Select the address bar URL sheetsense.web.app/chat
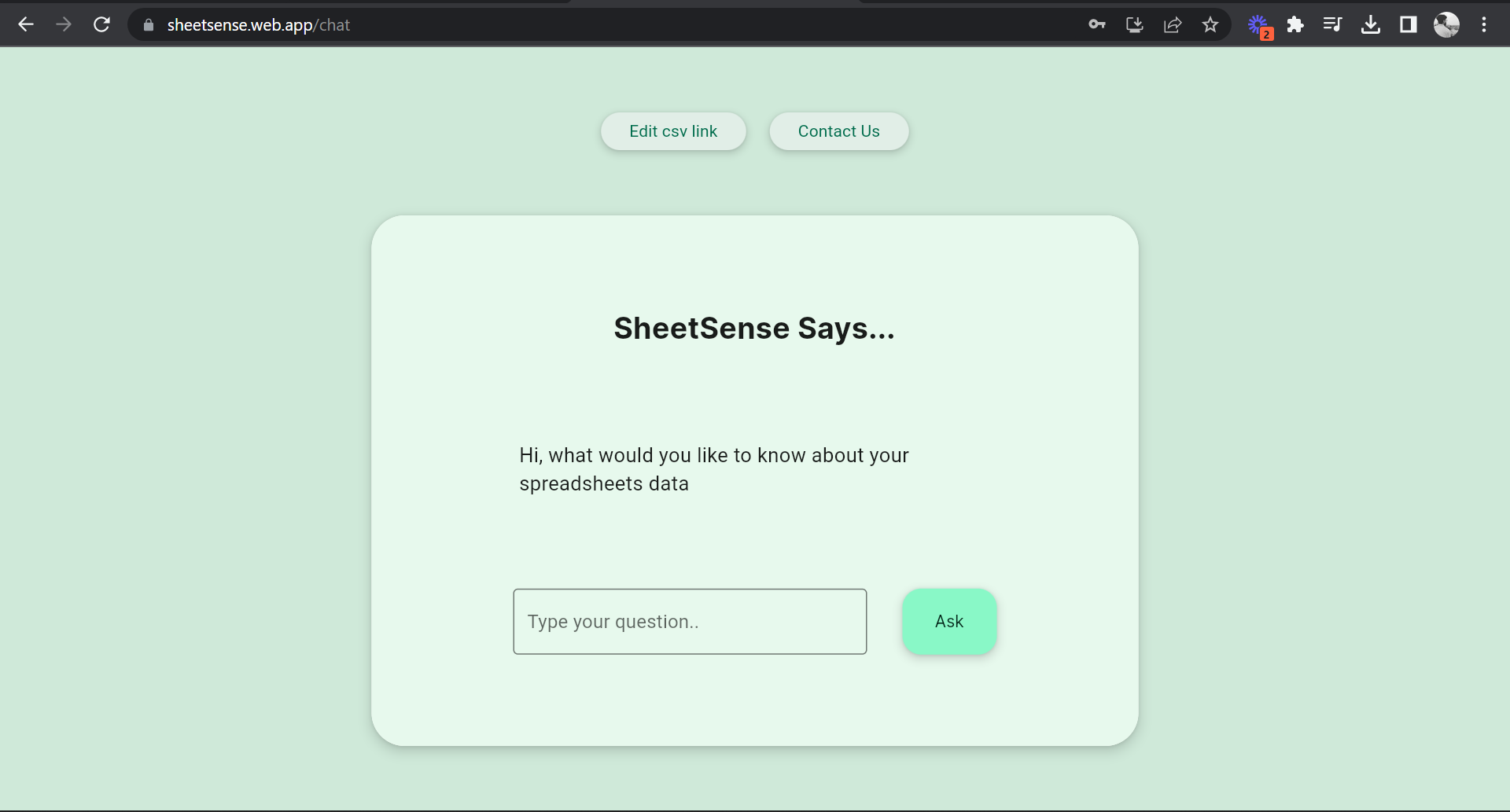The width and height of the screenshot is (1510, 812). (259, 25)
